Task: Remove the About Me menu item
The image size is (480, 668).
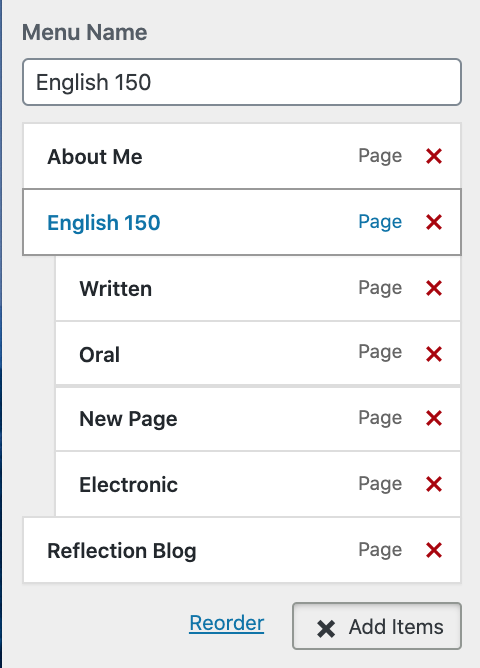Action: pos(434,156)
